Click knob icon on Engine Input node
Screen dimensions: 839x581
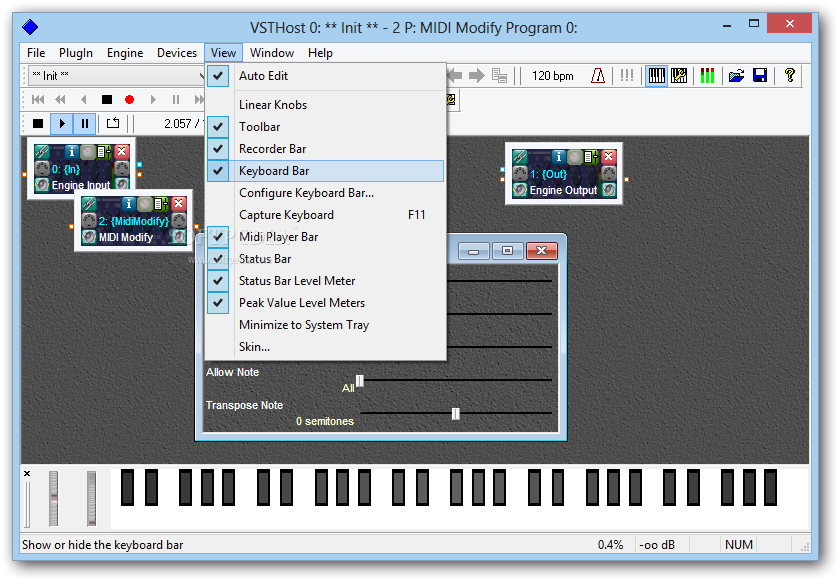click(87, 152)
